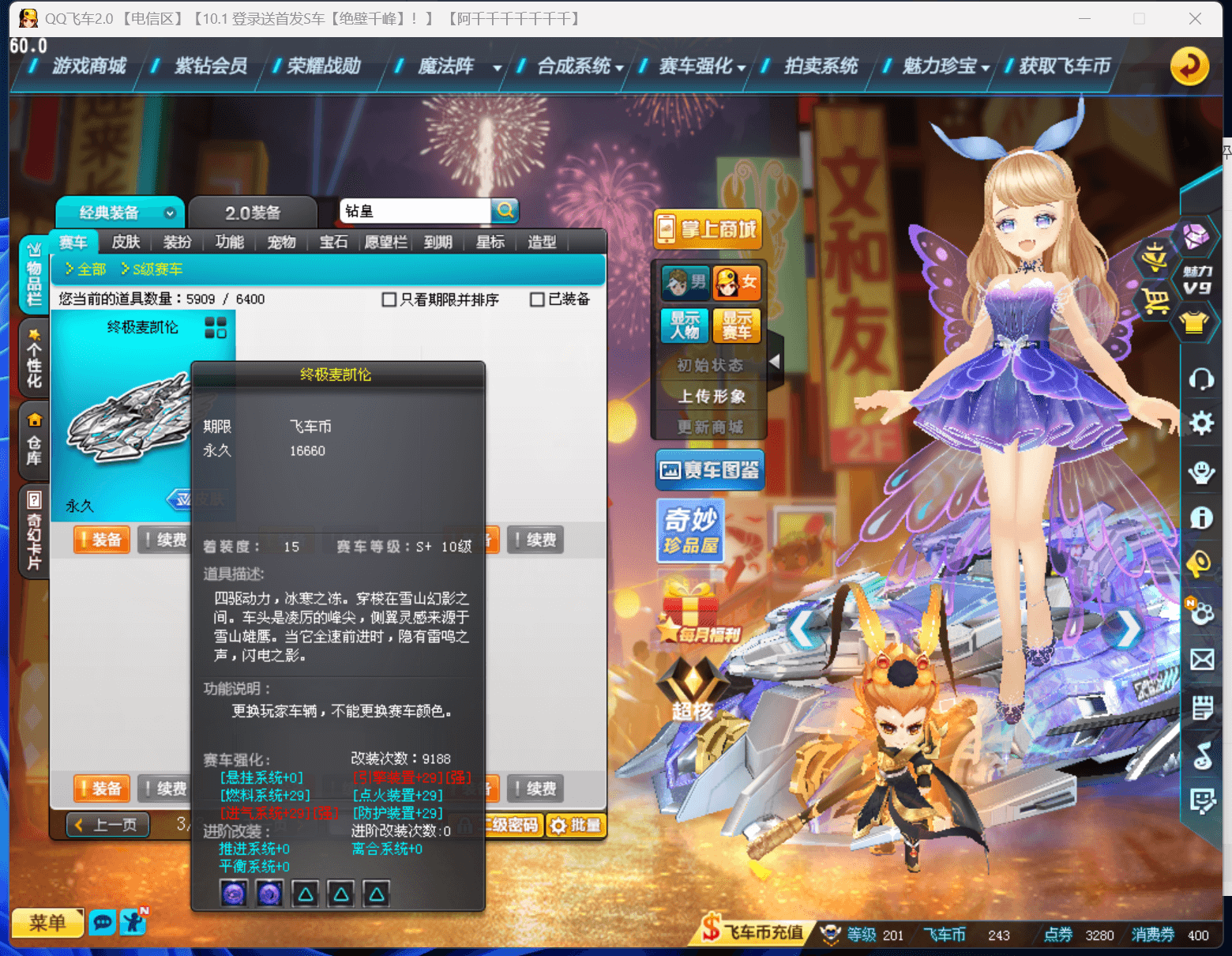
Task: Click the yellow megaphone announcement icon
Action: pos(1200,564)
